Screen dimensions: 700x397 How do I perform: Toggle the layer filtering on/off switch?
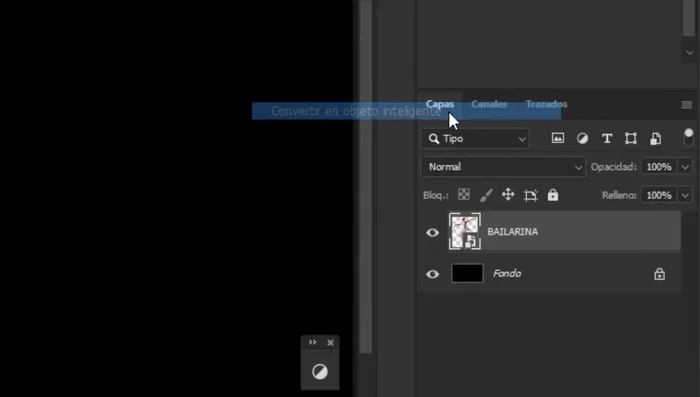point(688,137)
